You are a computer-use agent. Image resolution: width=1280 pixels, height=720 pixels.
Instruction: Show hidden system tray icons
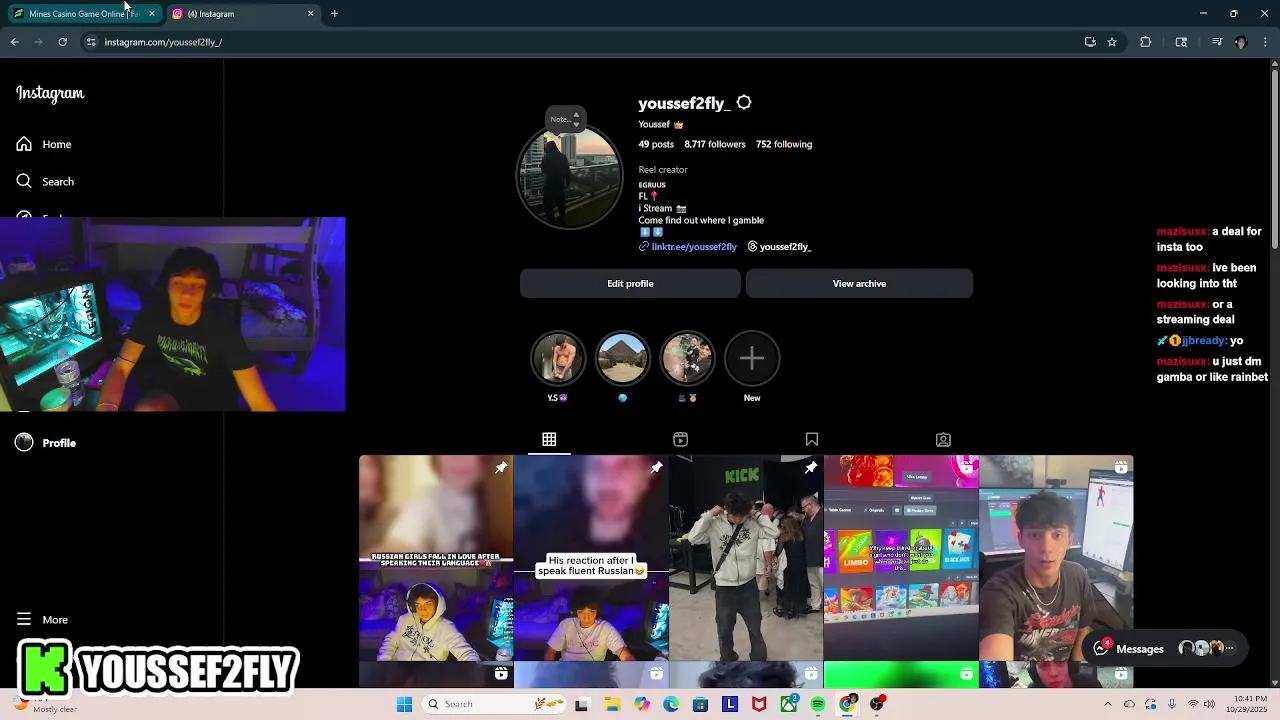pos(1107,705)
